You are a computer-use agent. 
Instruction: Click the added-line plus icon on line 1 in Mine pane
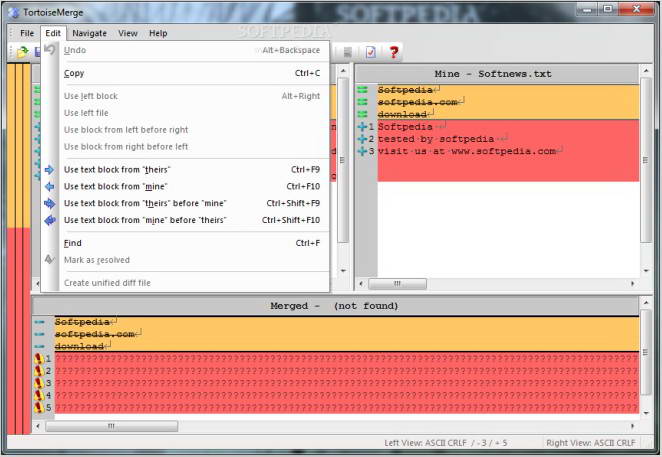tap(362, 127)
